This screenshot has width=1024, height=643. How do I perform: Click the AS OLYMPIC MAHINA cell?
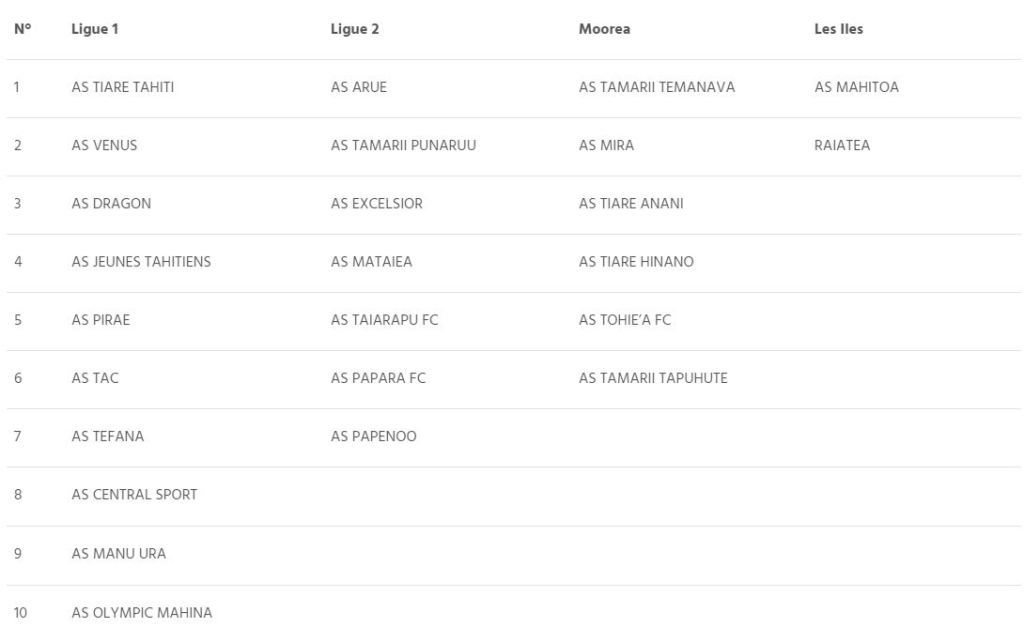click(141, 612)
